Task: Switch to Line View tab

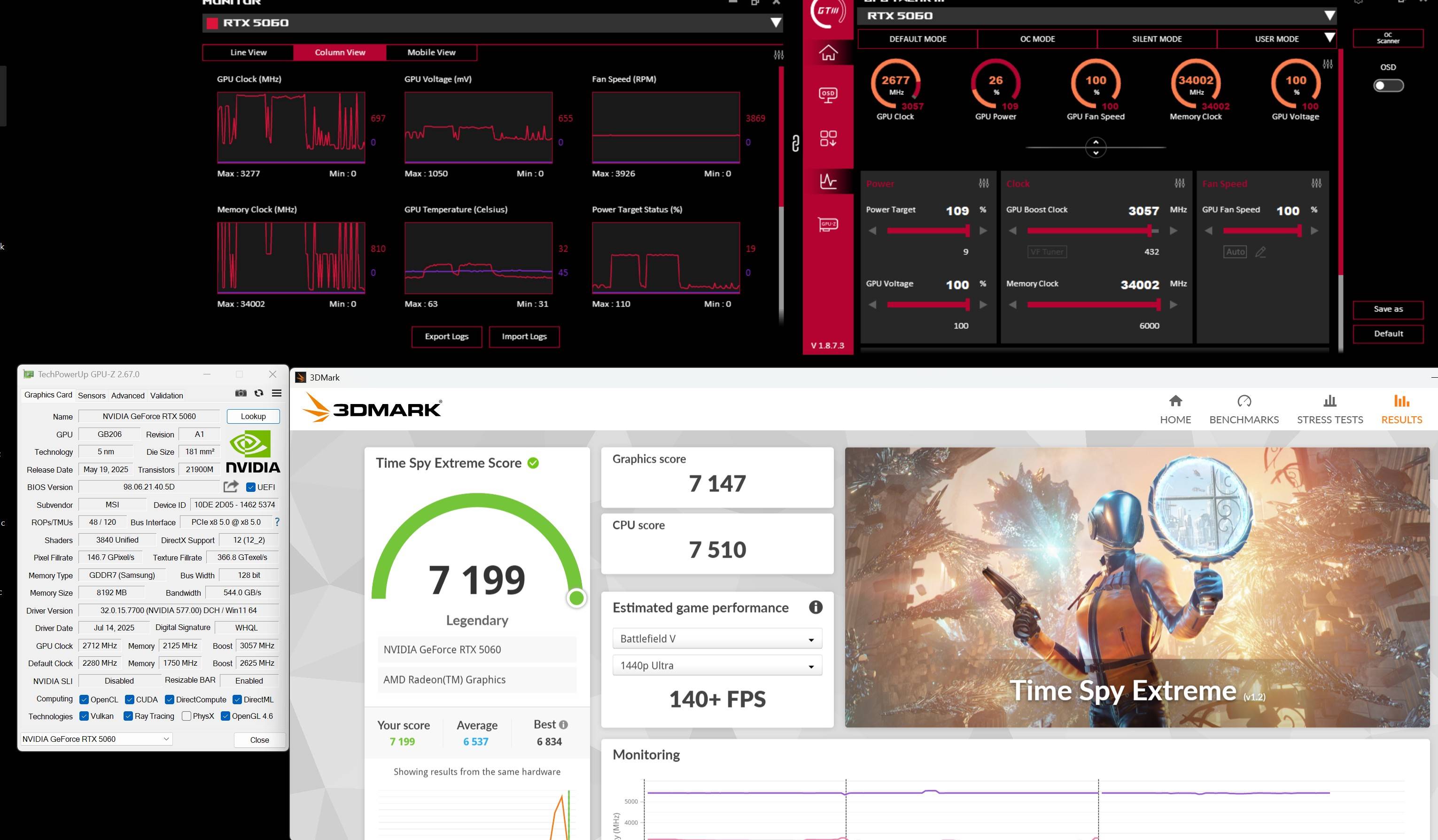Action: click(248, 53)
